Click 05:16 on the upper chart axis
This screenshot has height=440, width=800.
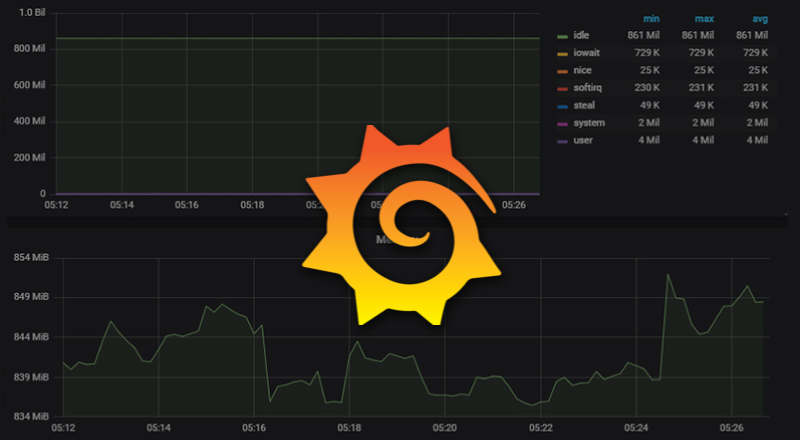coord(187,205)
